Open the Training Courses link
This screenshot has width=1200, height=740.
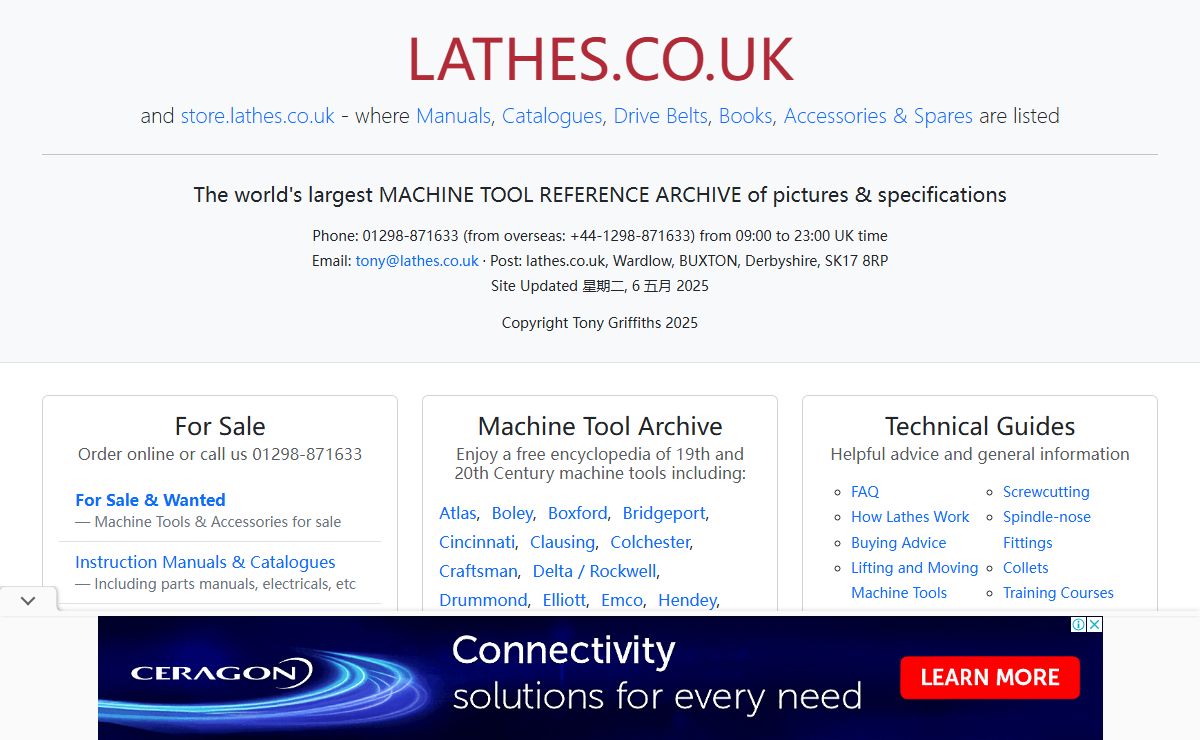pyautogui.click(x=1058, y=593)
